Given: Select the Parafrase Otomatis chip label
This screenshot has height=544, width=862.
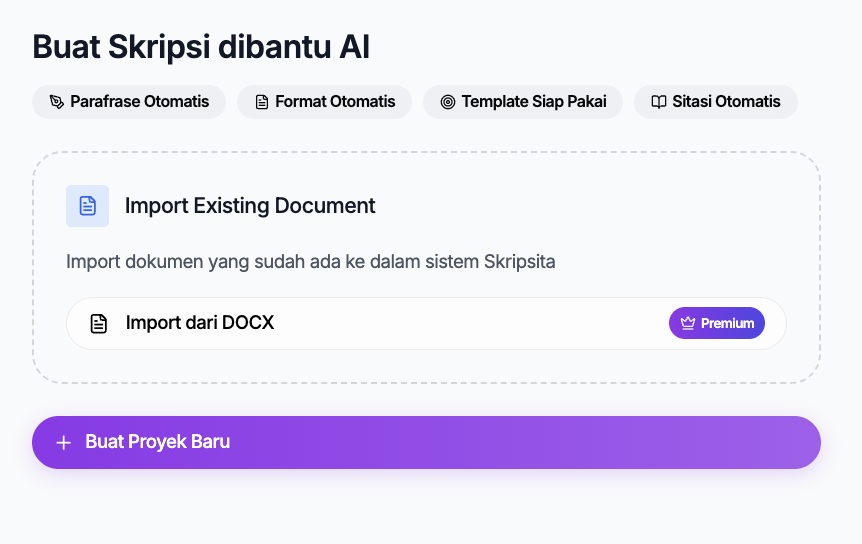Looking at the screenshot, I should 140,102.
